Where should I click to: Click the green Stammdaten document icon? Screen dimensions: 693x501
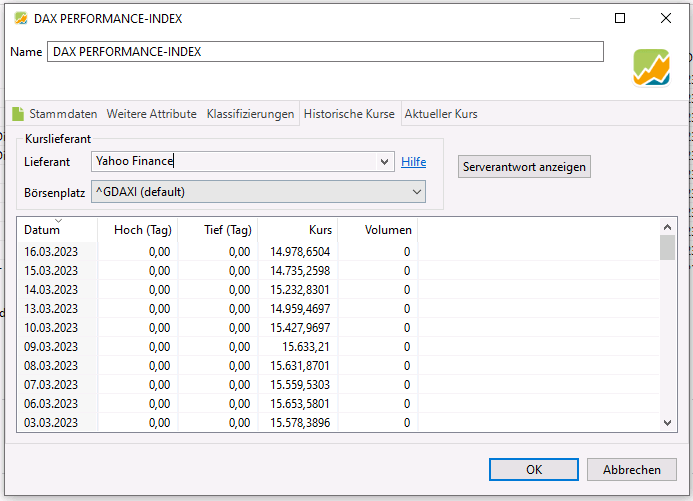point(18,114)
